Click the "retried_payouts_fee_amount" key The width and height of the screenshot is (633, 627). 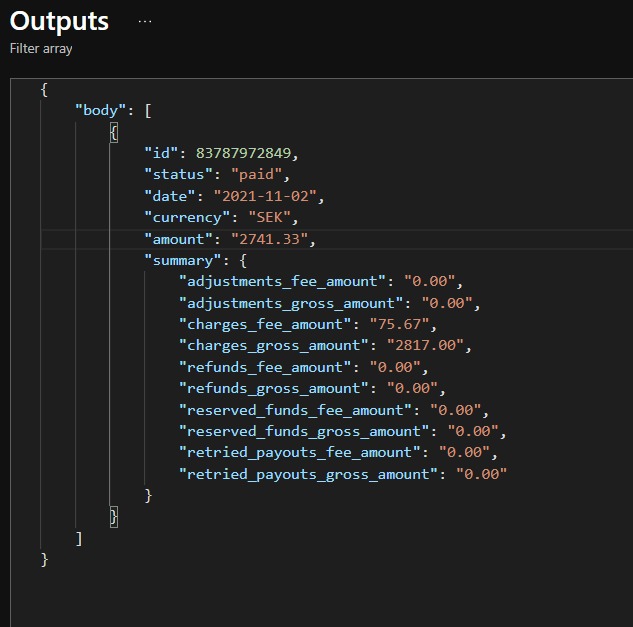(300, 452)
